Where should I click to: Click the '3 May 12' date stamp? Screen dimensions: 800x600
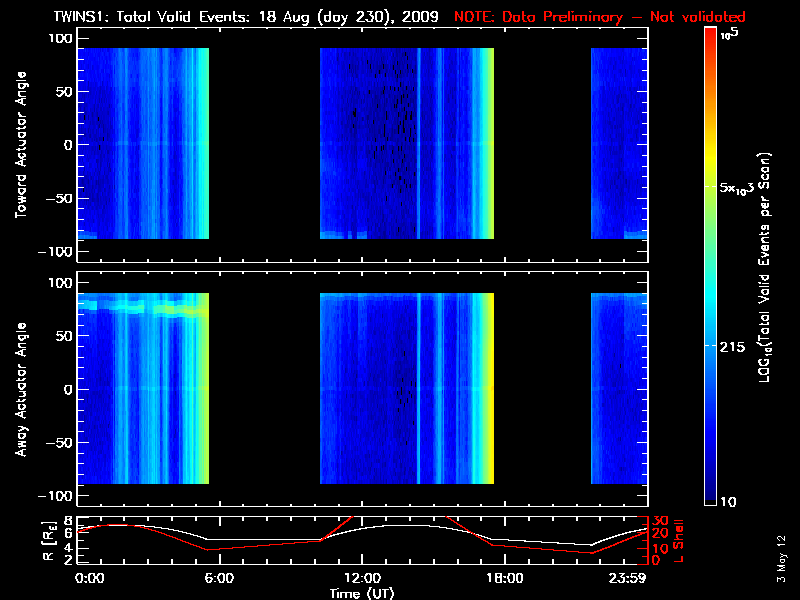click(x=781, y=559)
